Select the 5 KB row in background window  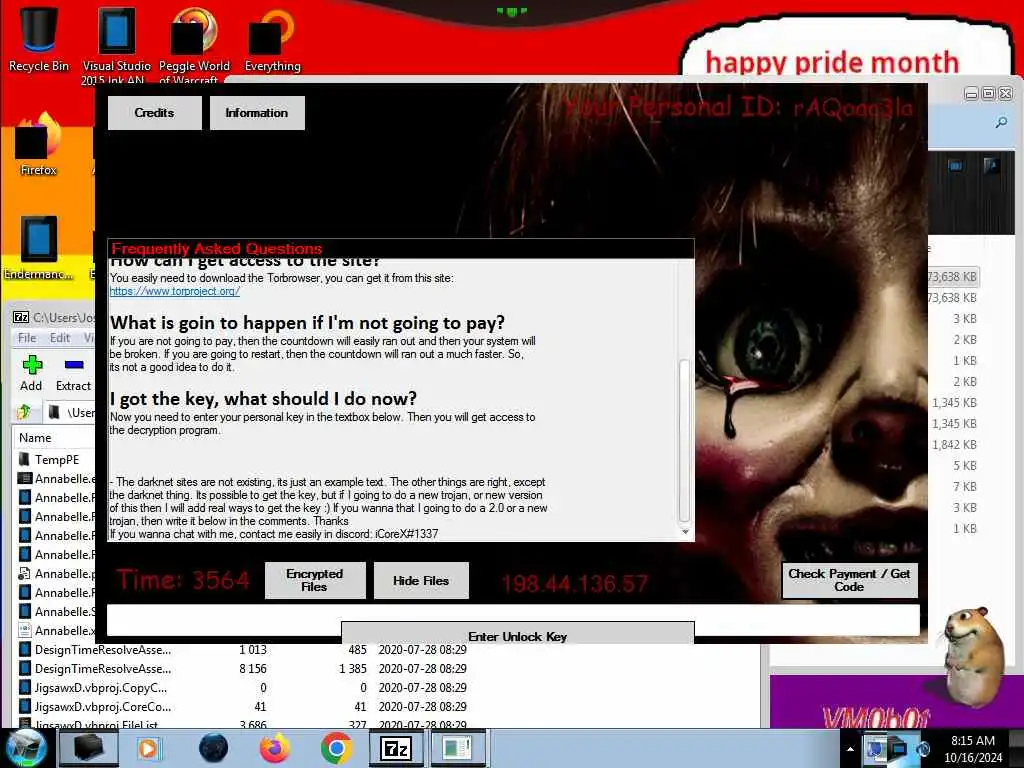coord(965,466)
